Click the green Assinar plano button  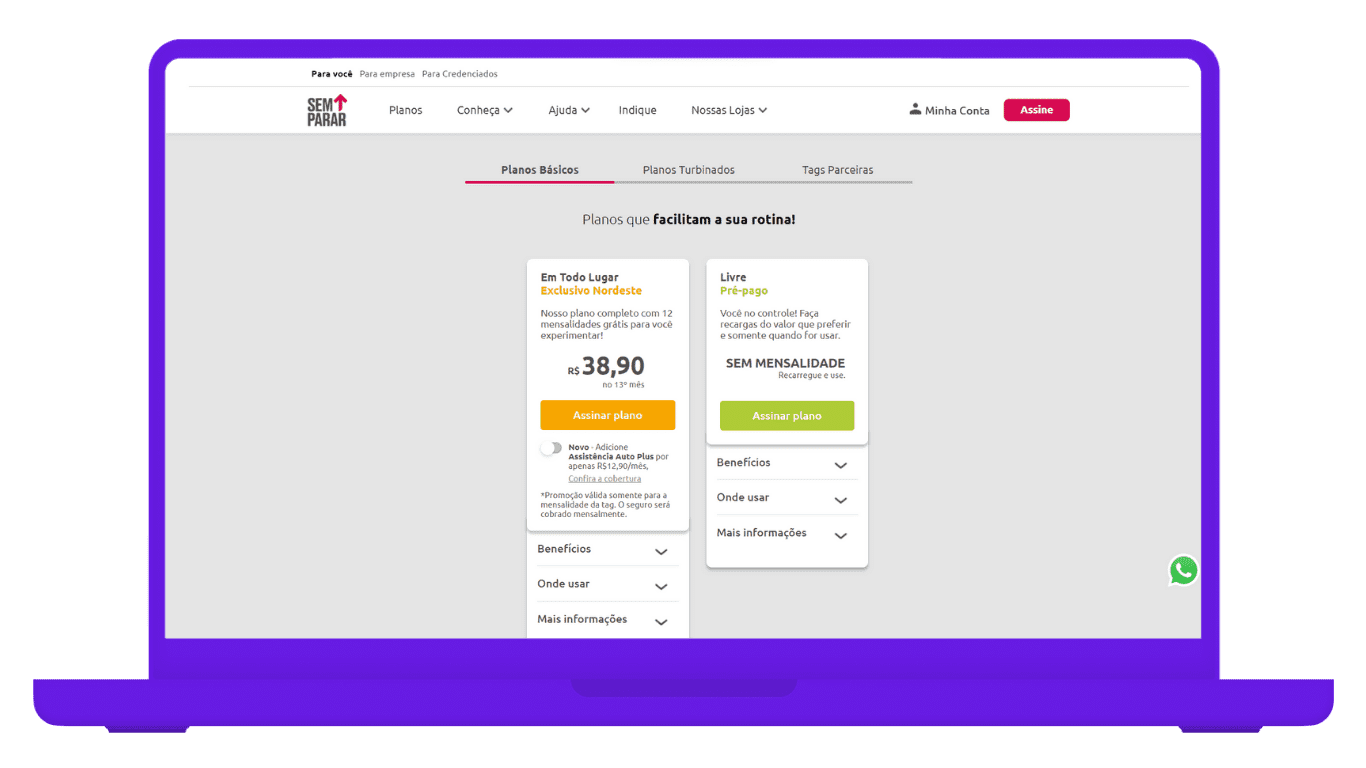(786, 416)
